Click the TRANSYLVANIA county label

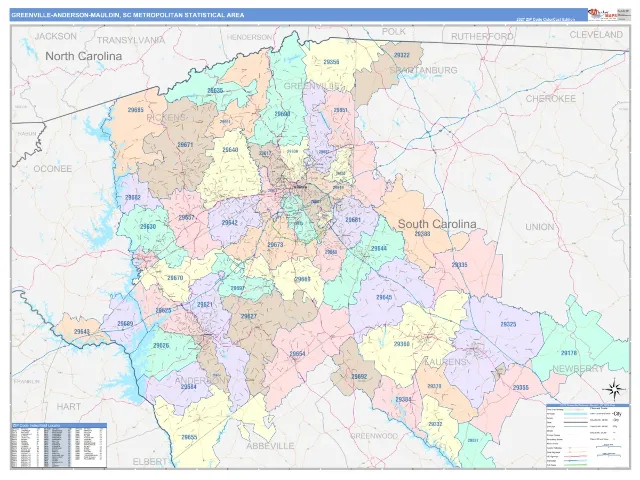tap(131, 40)
